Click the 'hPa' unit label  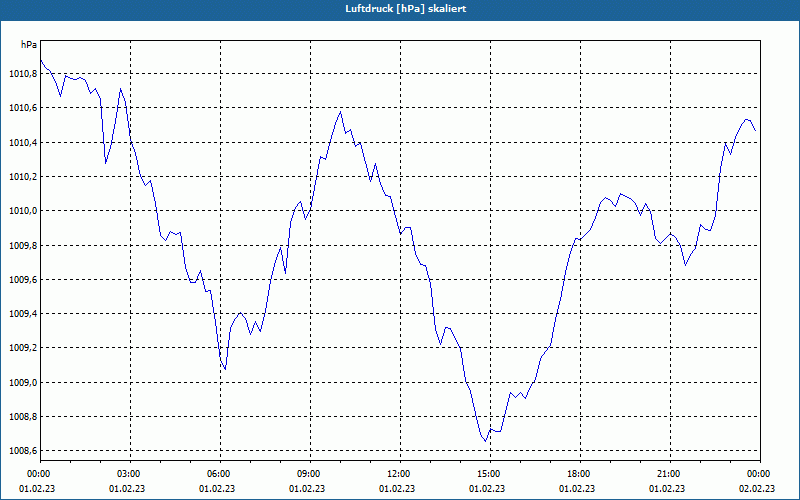pos(29,45)
